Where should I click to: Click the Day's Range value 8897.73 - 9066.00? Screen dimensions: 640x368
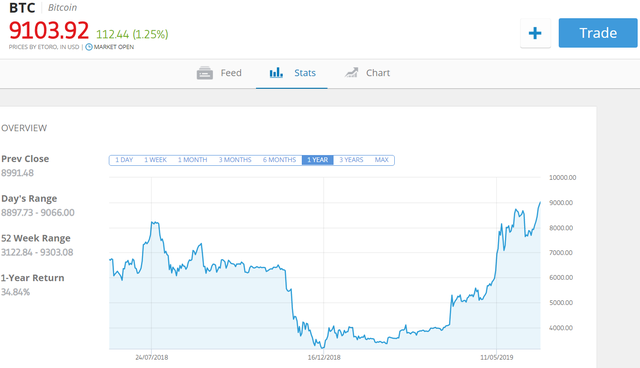[x=38, y=213]
